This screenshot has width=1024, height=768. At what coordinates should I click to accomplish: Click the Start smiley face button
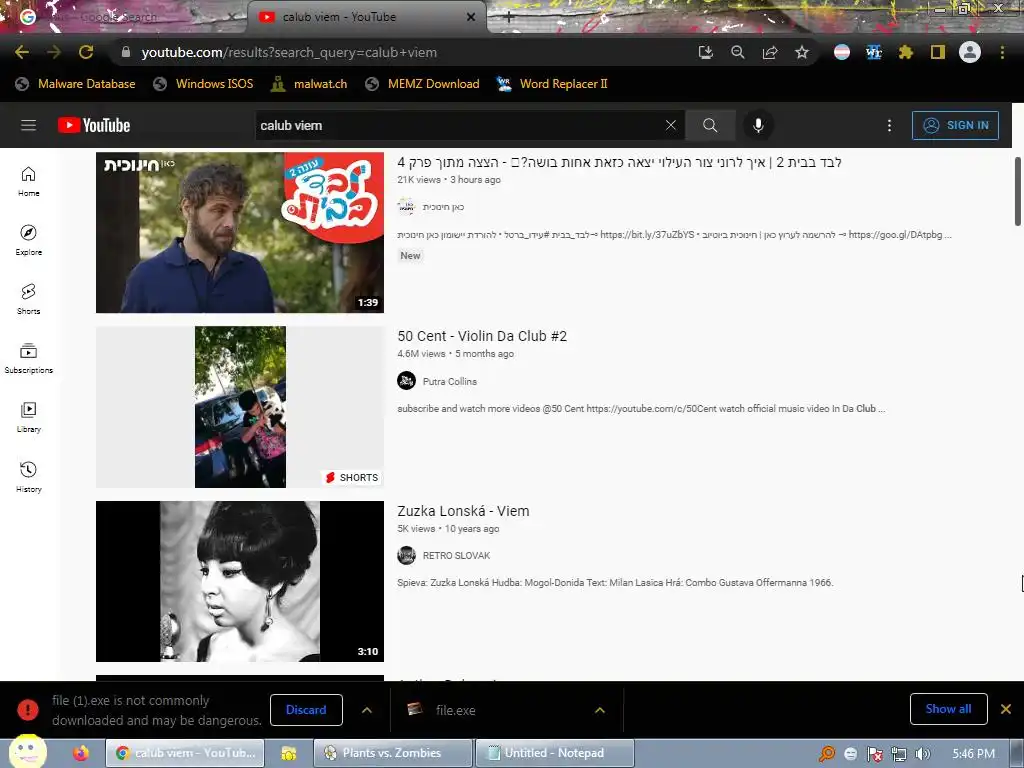pos(27,751)
